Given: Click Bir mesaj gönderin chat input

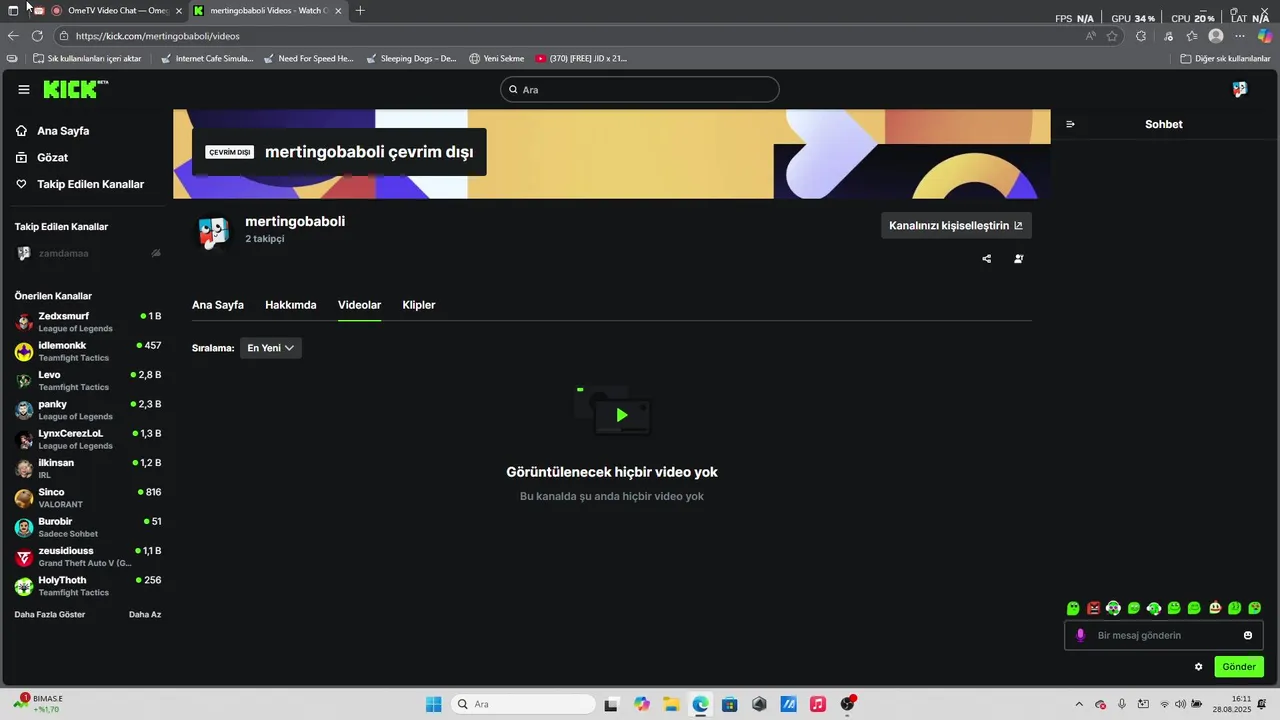Looking at the screenshot, I should (x=1164, y=635).
